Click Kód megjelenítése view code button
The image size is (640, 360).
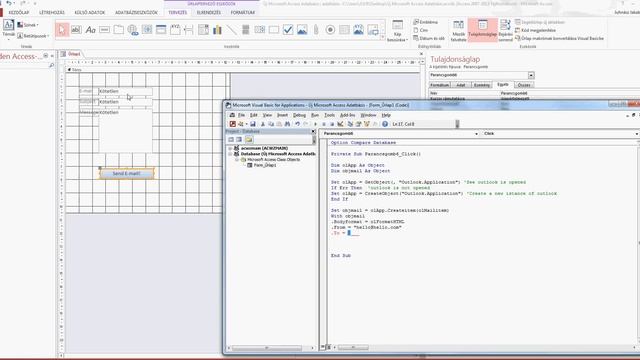[x=535, y=30]
